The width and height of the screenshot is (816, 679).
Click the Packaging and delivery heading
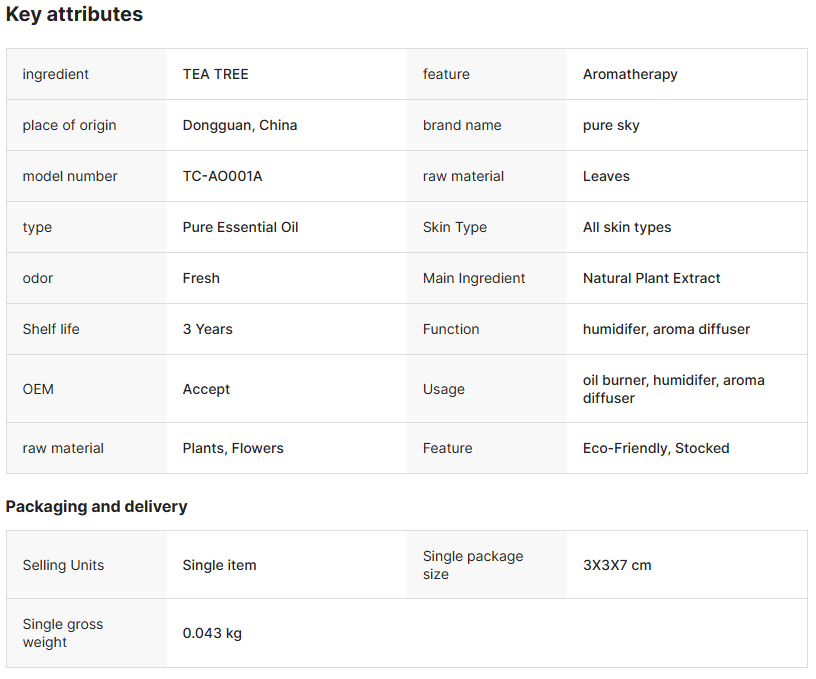(x=96, y=506)
